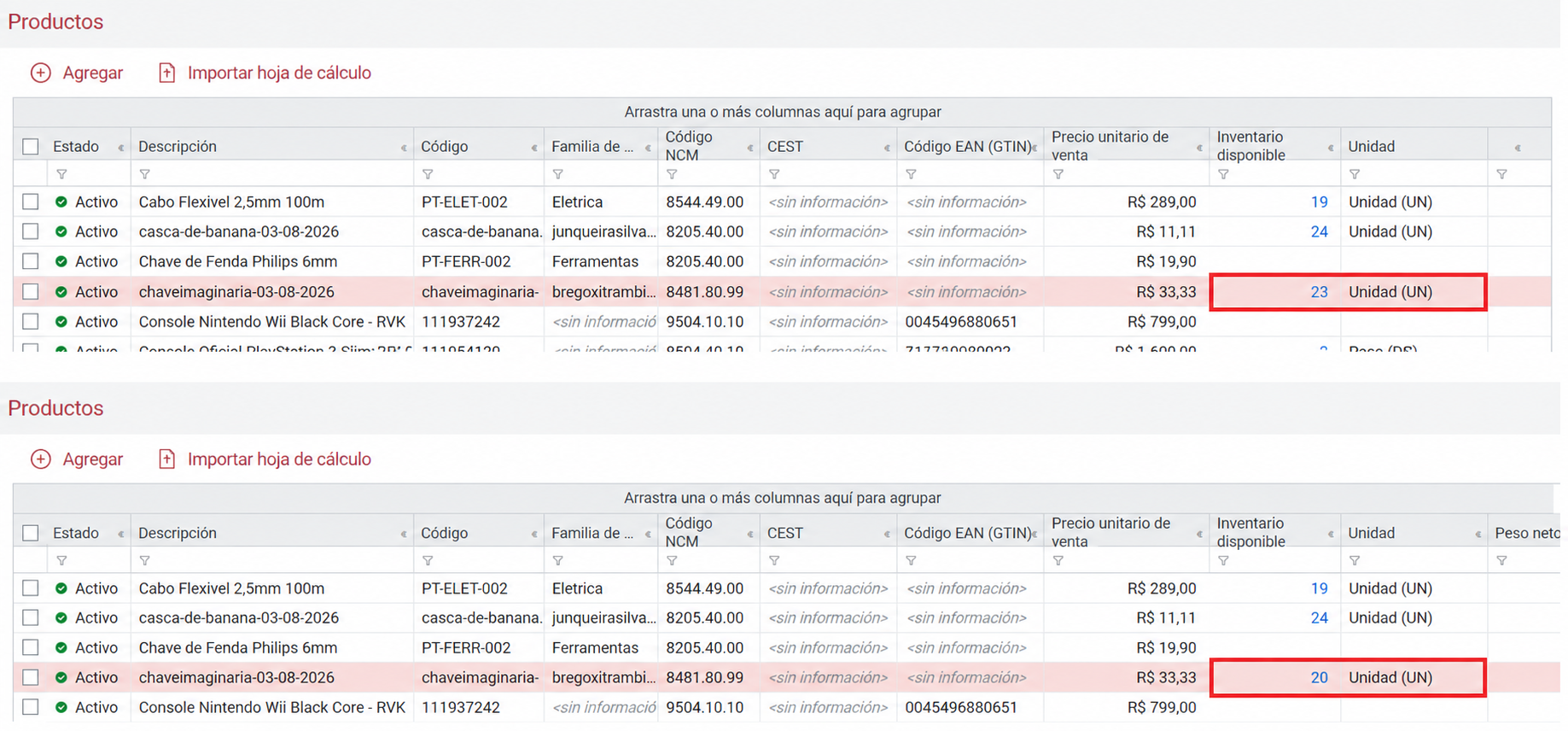Click the Importar hoja de cálculo icon in top panel
Screen dimensions: 1568x731
tap(166, 73)
